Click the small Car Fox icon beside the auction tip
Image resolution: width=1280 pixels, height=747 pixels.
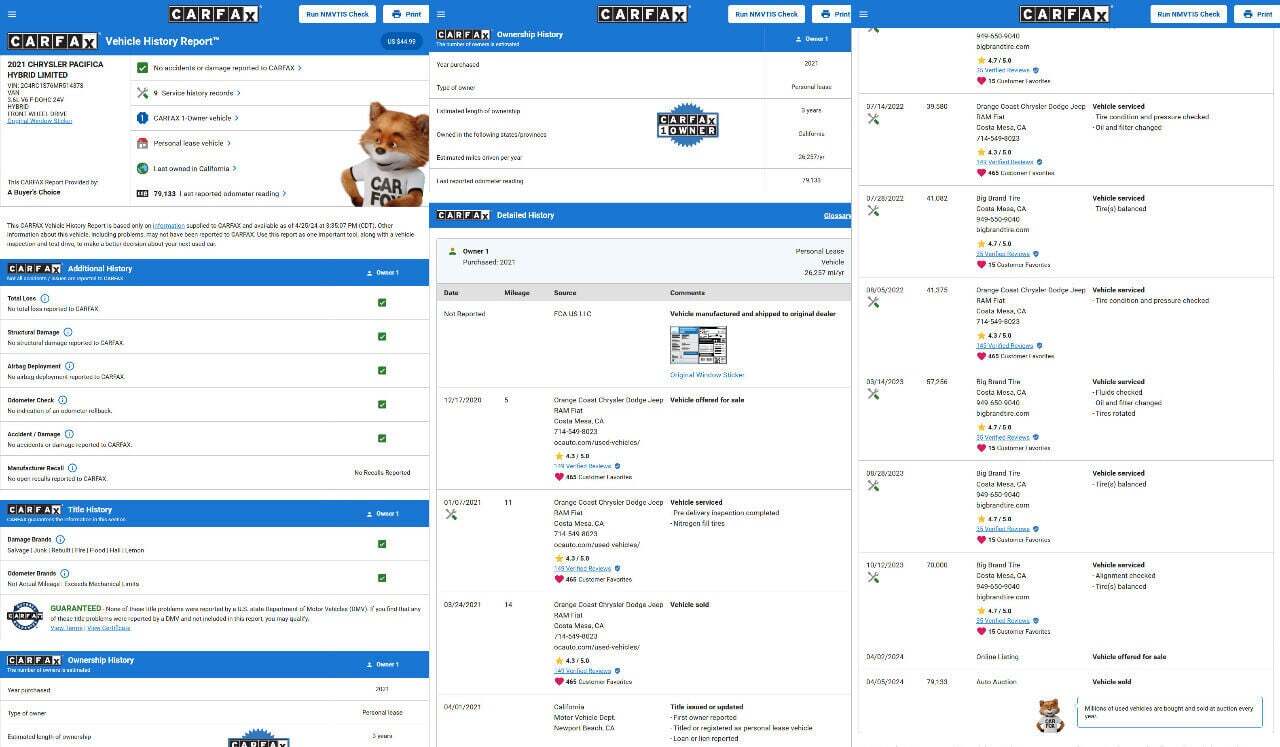(x=1049, y=716)
